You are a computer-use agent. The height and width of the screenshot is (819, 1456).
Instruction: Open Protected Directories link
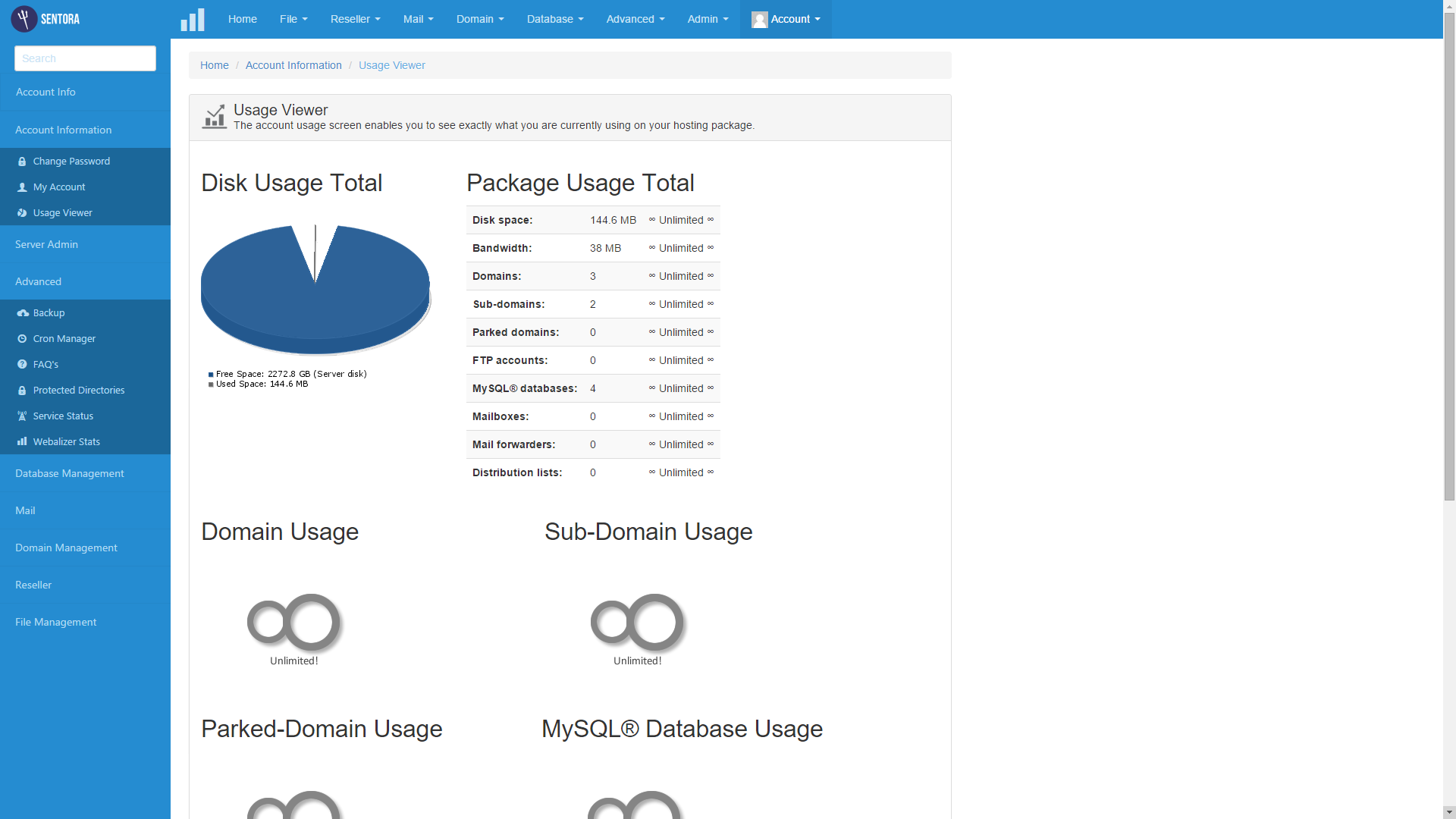(x=79, y=391)
